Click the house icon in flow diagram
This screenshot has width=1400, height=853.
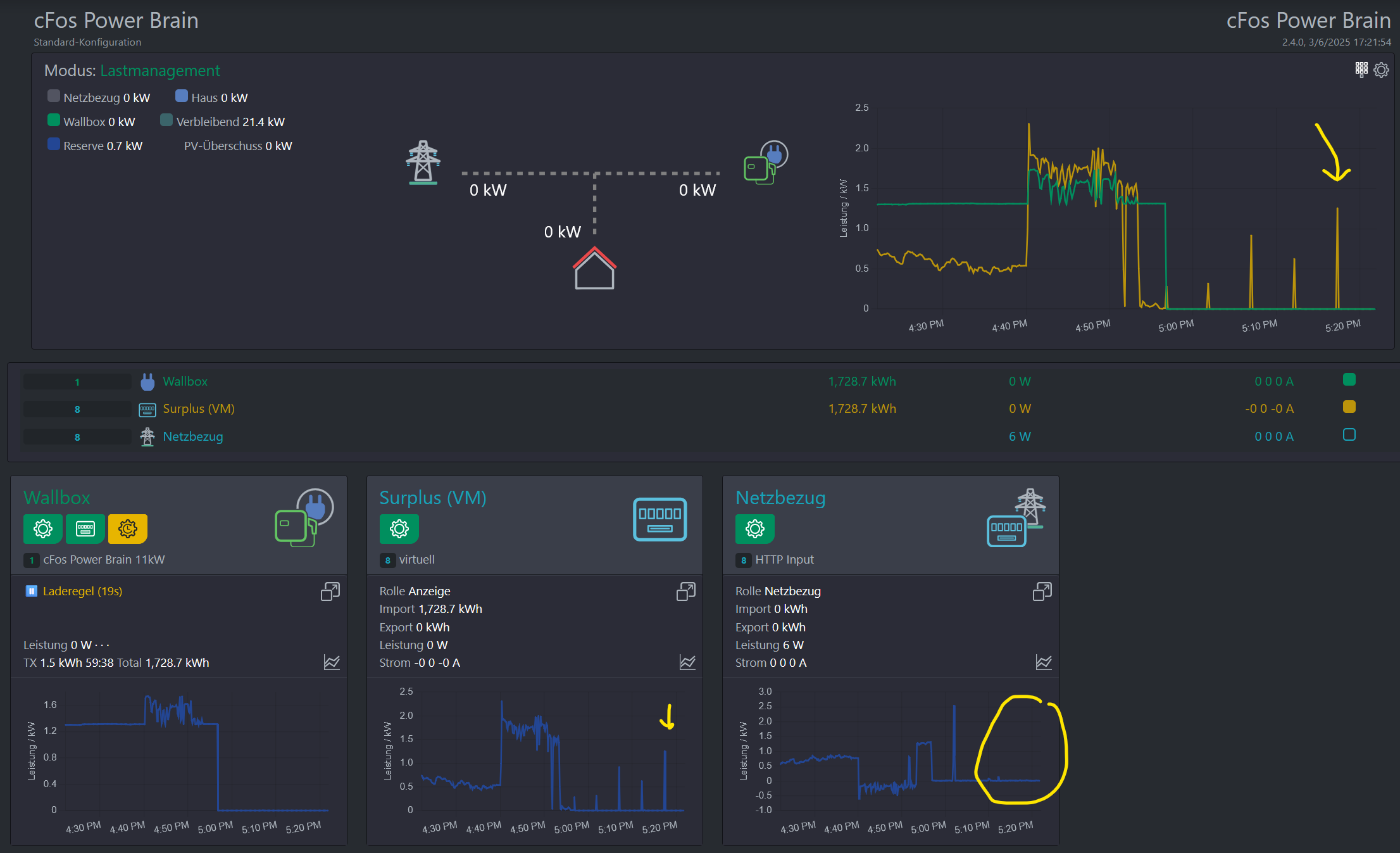click(594, 269)
